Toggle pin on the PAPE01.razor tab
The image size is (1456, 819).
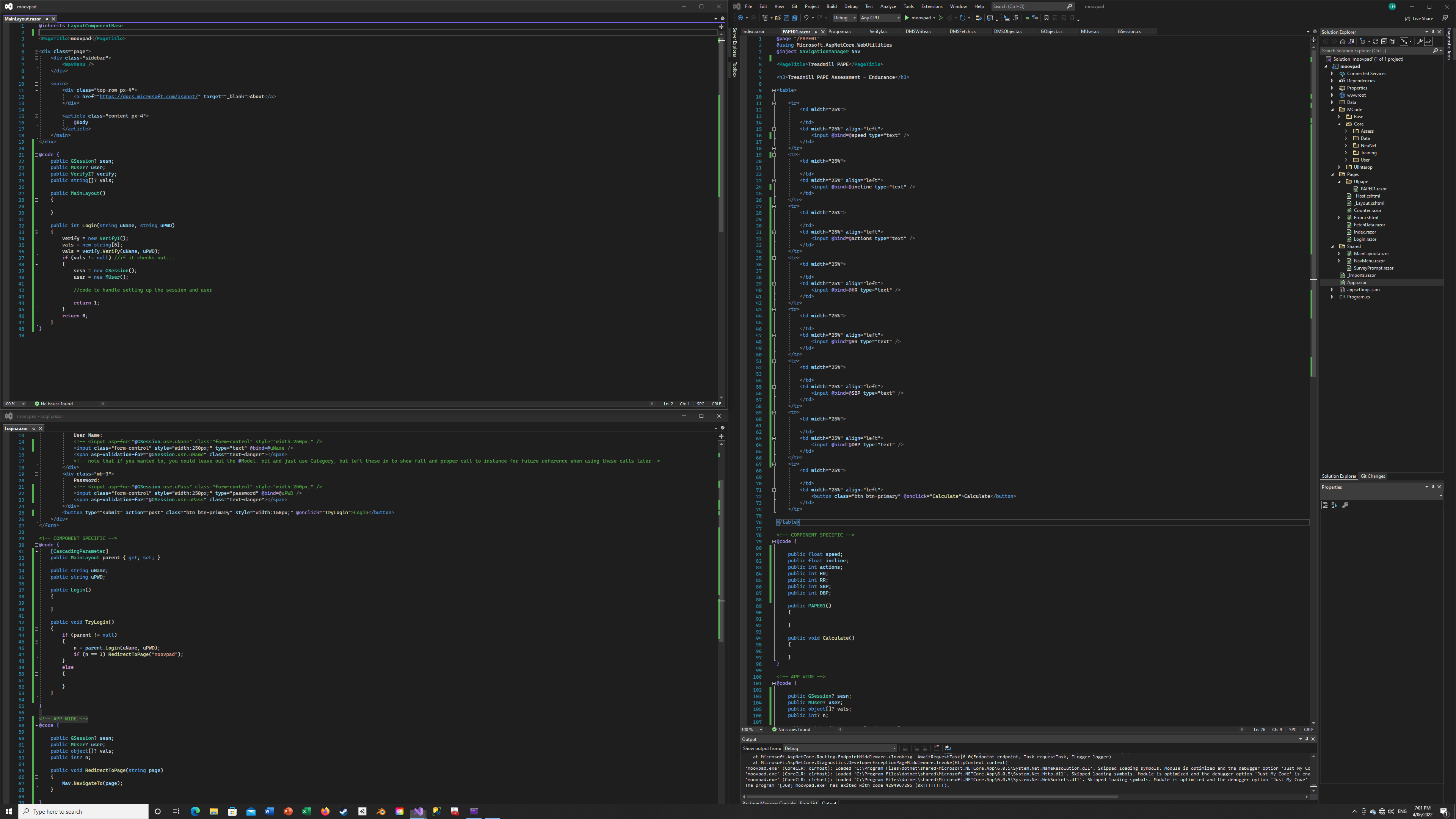(816, 31)
